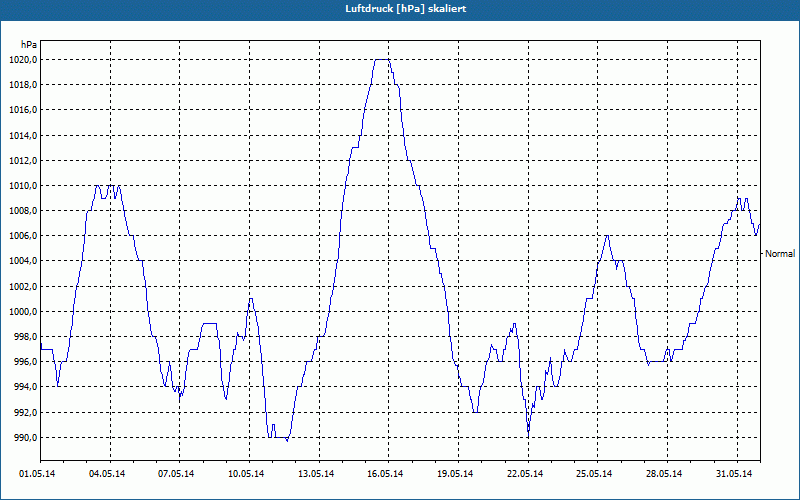The width and height of the screenshot is (800, 500).
Task: Click the 13.05.14 date label
Action: [316, 474]
